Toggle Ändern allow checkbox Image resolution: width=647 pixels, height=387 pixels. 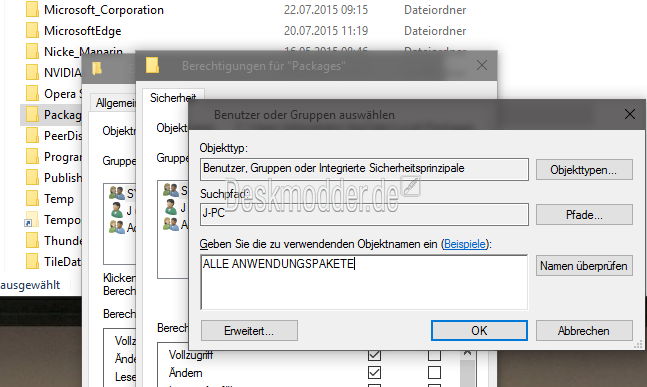[x=374, y=373]
